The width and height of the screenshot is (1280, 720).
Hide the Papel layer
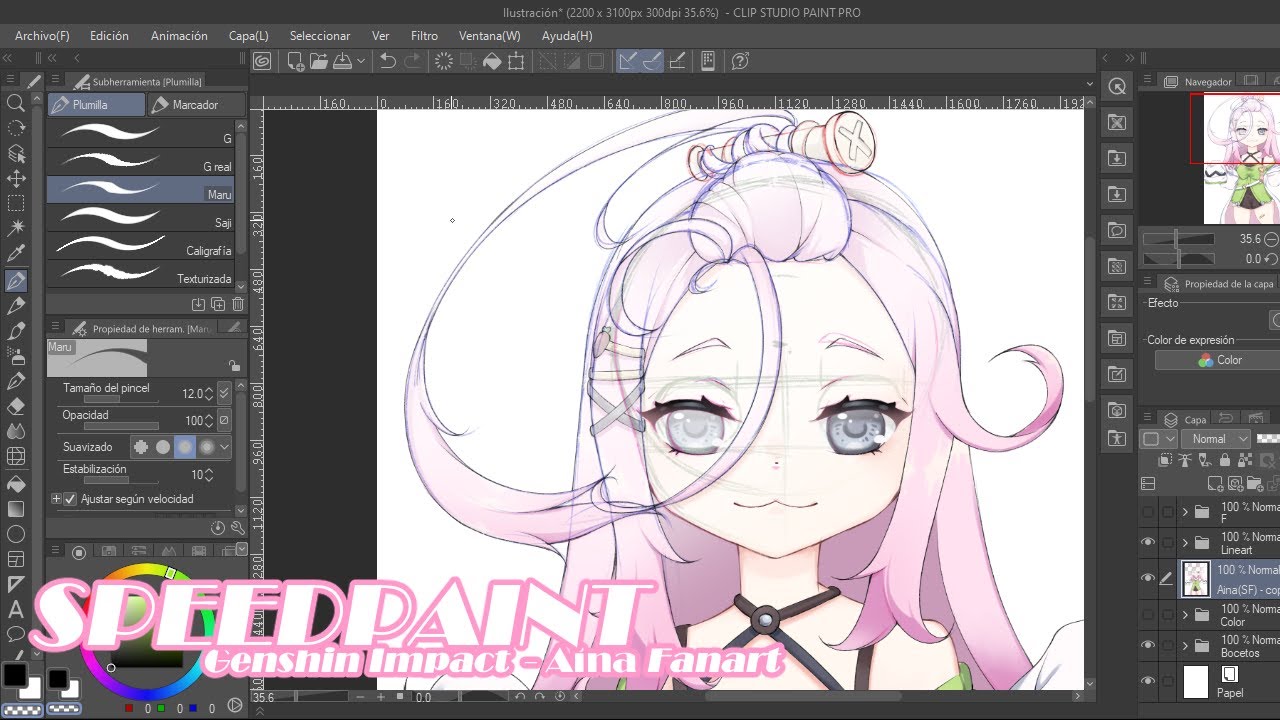[x=1148, y=682]
